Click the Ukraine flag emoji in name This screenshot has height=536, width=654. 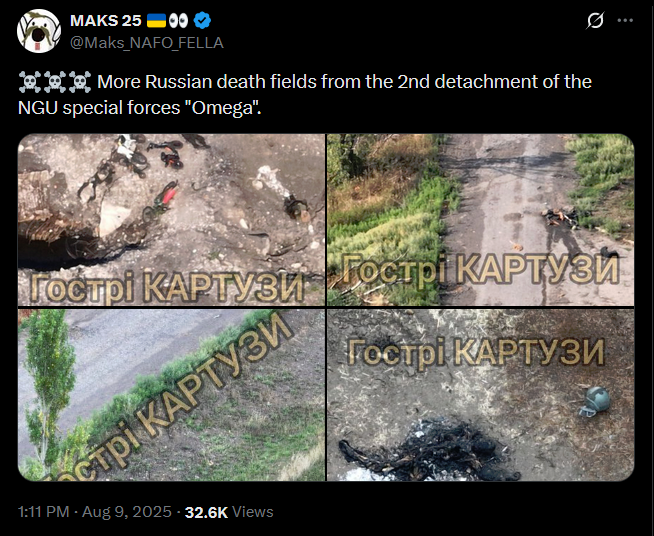coord(156,20)
